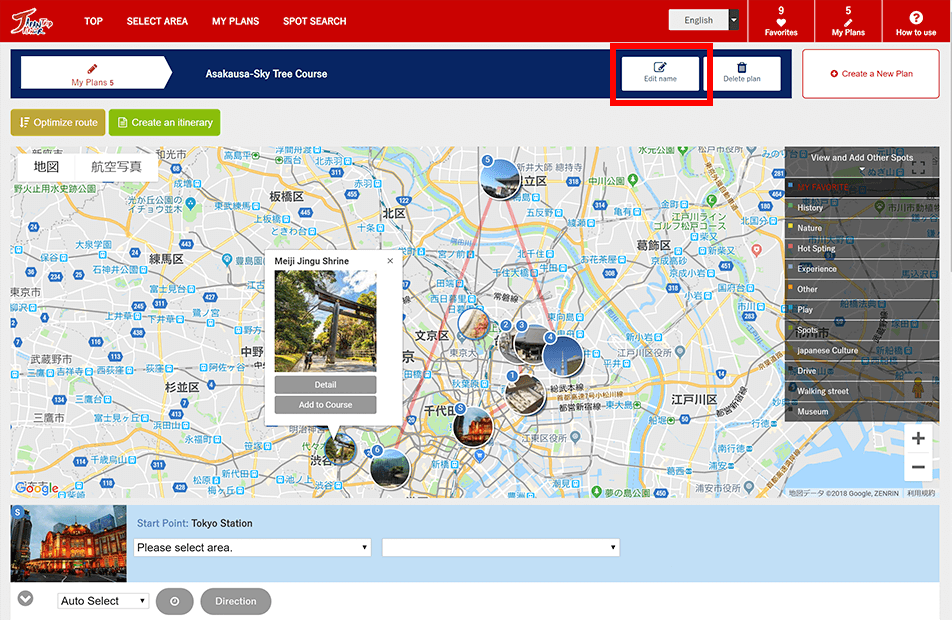Screen dimensions: 952x620
Task: Toggle the Nature spots filter
Action: point(862,228)
